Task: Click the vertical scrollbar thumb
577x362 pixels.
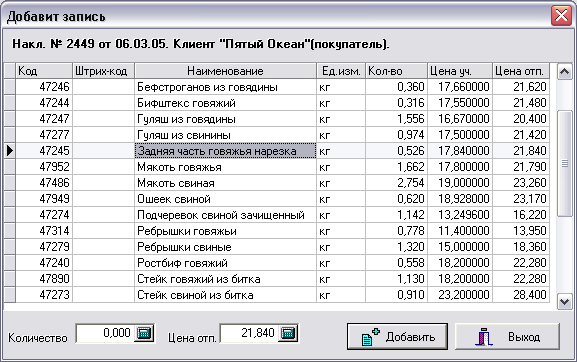Action: point(564,164)
